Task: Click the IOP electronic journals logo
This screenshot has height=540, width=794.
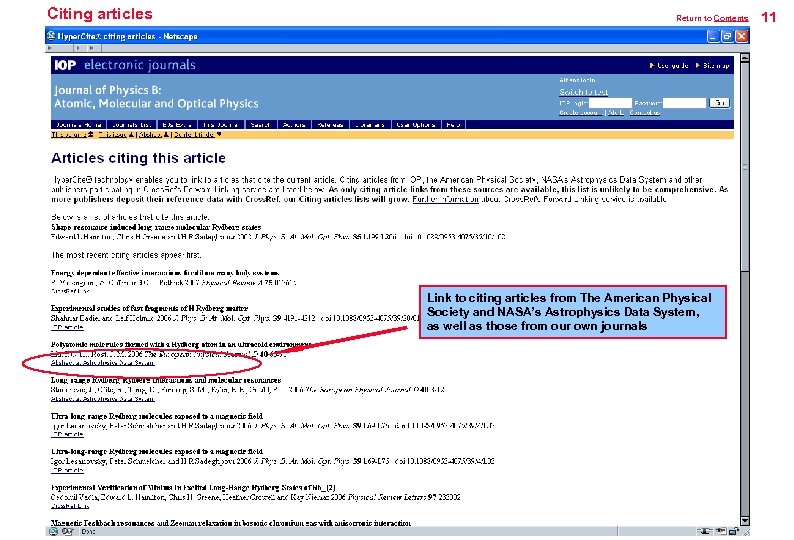Action: tap(125, 65)
